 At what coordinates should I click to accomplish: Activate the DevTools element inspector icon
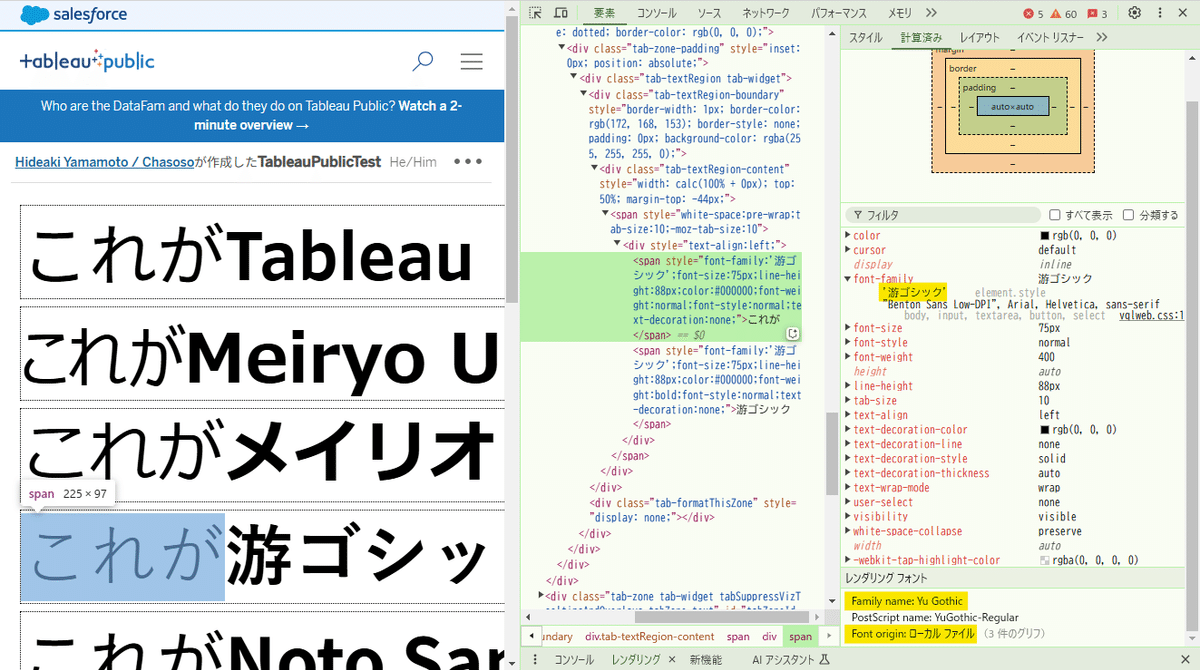535,13
